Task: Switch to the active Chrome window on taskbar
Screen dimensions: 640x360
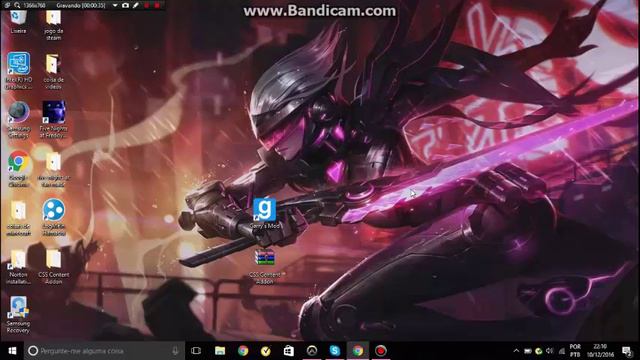Action: pyautogui.click(x=358, y=351)
